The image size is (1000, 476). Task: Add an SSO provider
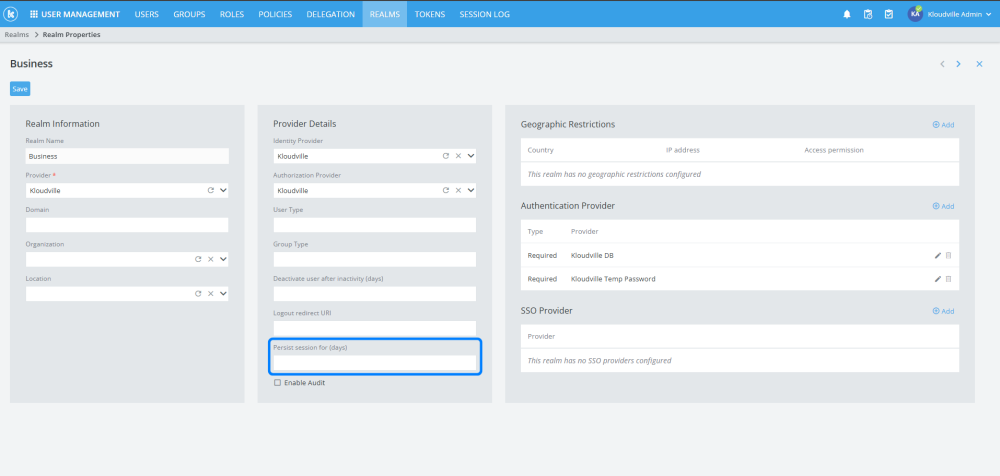[943, 311]
